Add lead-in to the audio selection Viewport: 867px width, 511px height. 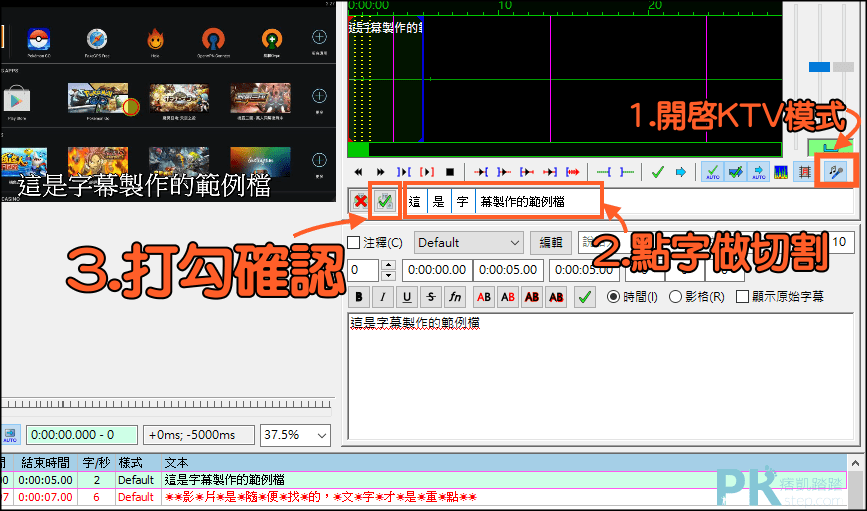pos(603,172)
